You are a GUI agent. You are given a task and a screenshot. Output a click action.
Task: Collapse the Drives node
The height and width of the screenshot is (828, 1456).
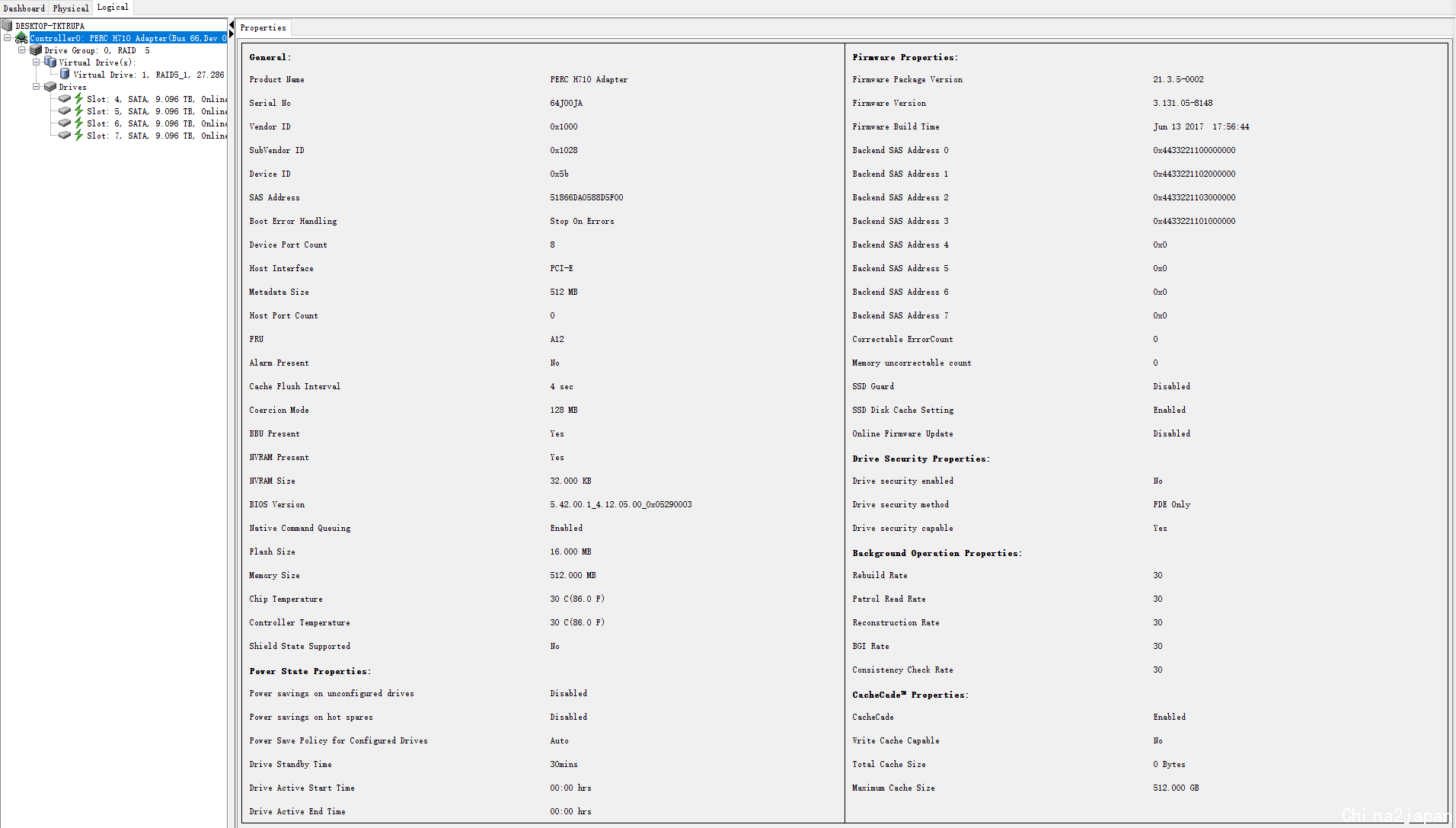36,87
